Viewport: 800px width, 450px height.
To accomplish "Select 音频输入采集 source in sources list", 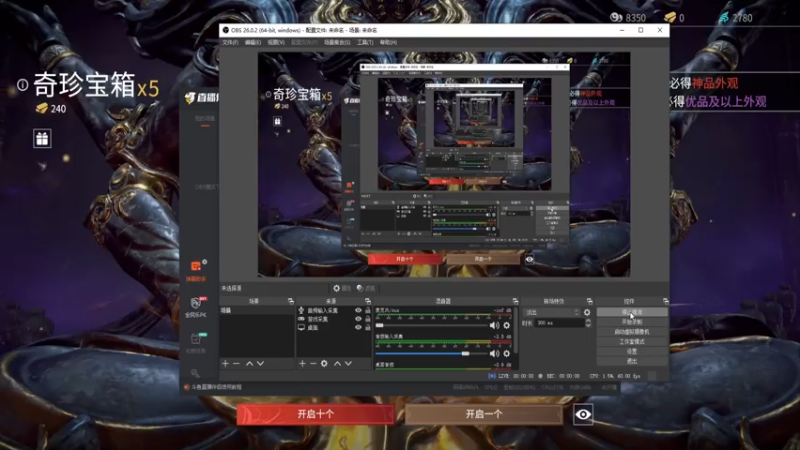I will 322,310.
